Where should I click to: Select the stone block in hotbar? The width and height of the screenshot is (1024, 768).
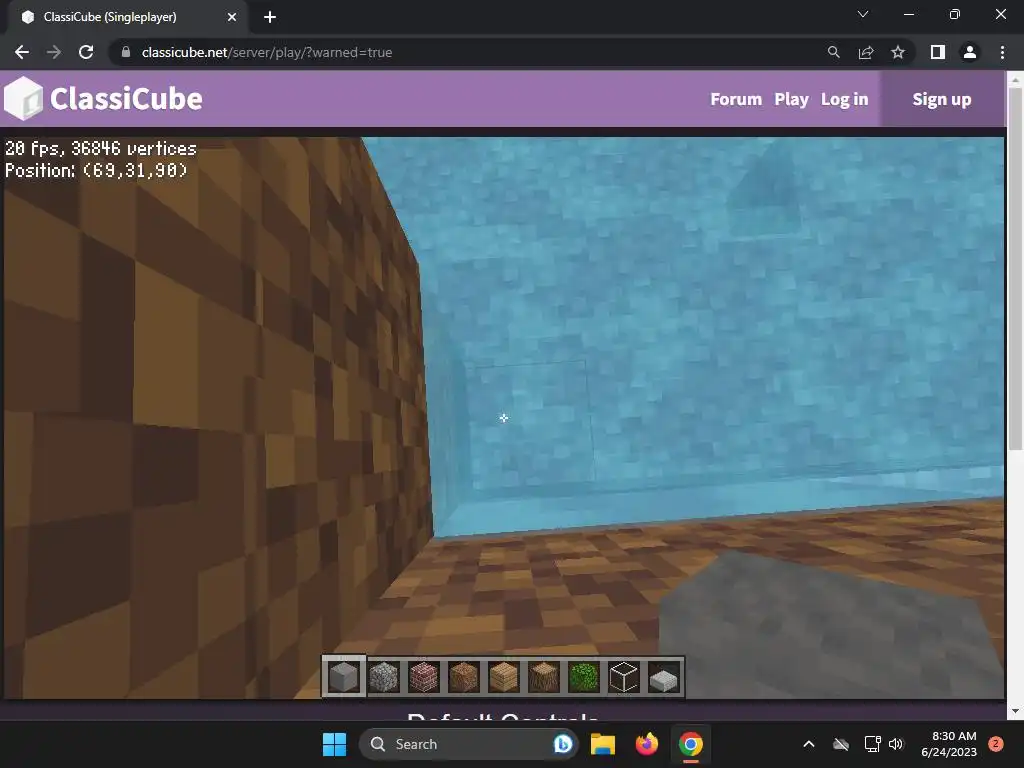pyautogui.click(x=344, y=677)
